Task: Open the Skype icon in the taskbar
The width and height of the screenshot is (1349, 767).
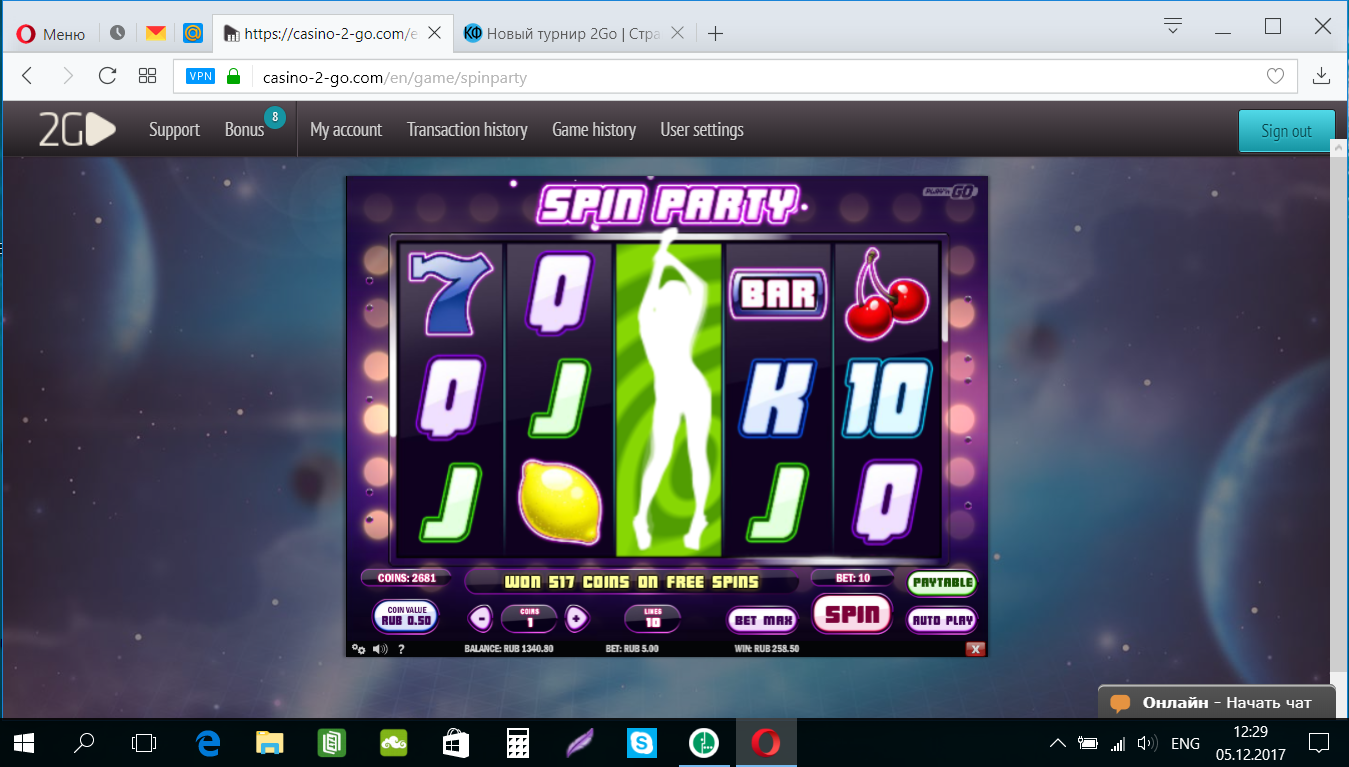Action: (642, 743)
